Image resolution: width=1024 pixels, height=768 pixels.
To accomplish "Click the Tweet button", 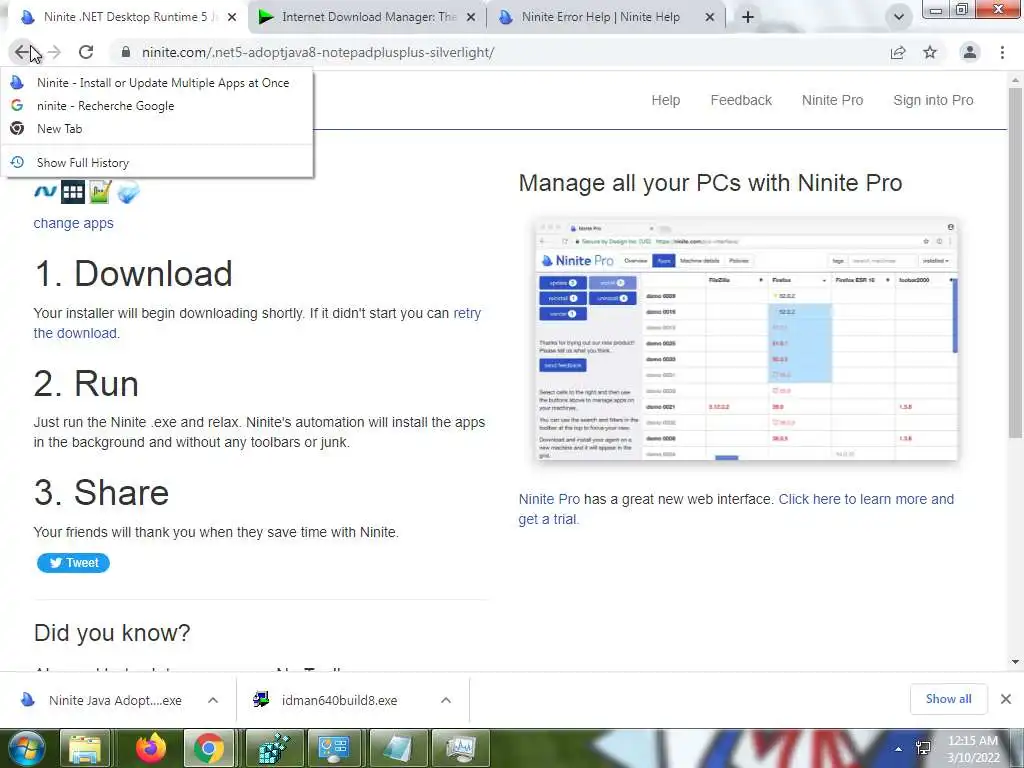I will [x=73, y=563].
